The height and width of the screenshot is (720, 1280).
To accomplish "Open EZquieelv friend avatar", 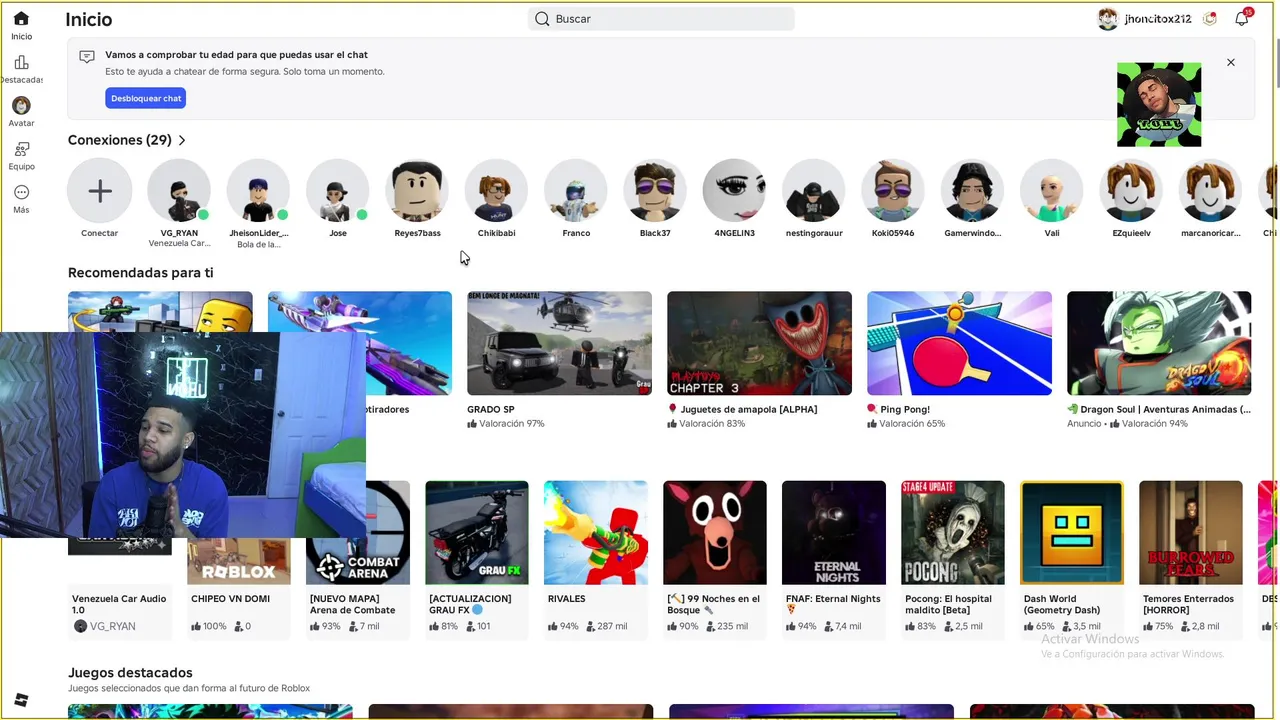I will coord(1131,190).
